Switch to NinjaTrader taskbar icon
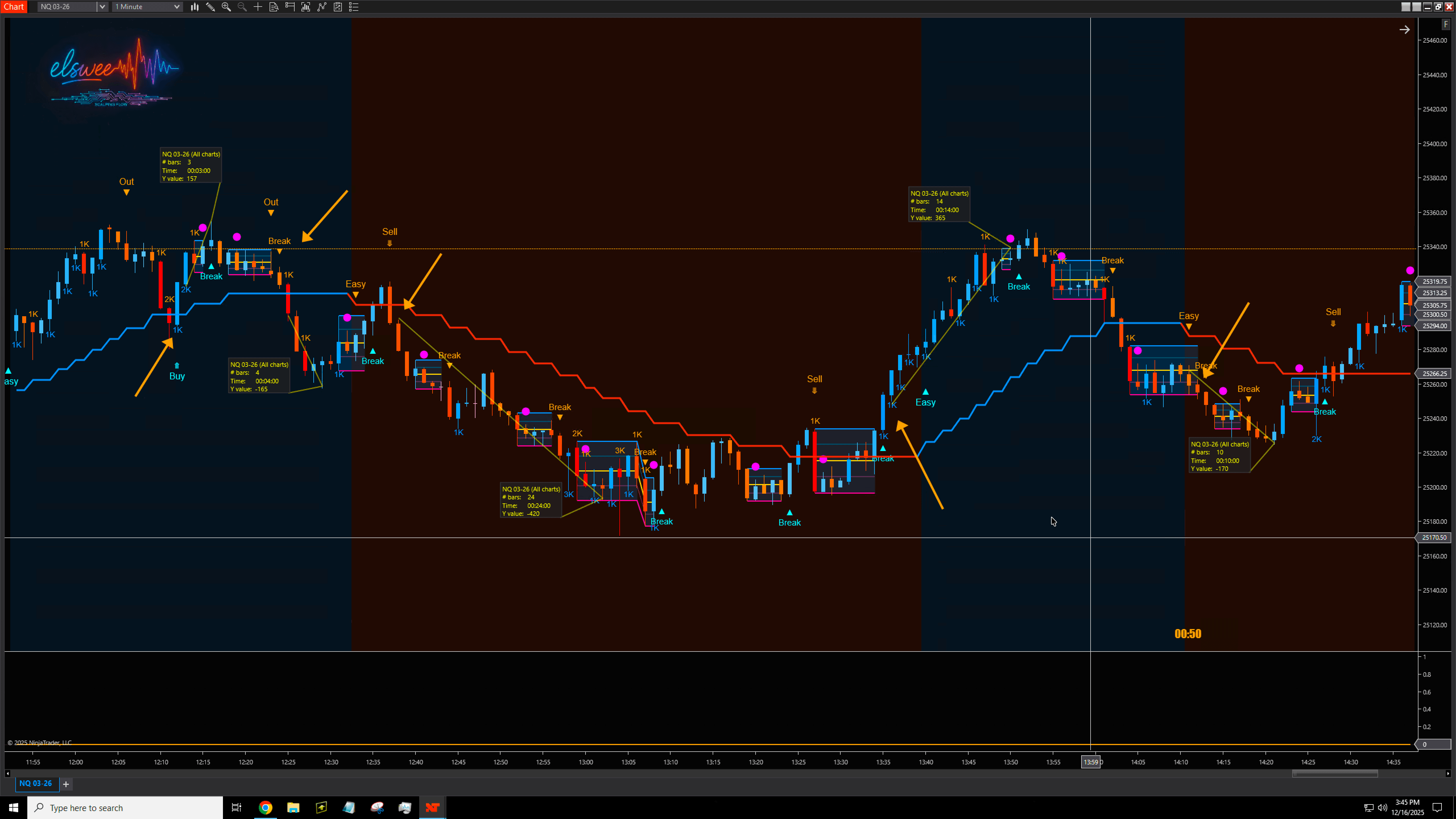The height and width of the screenshot is (819, 1456). tap(432, 808)
